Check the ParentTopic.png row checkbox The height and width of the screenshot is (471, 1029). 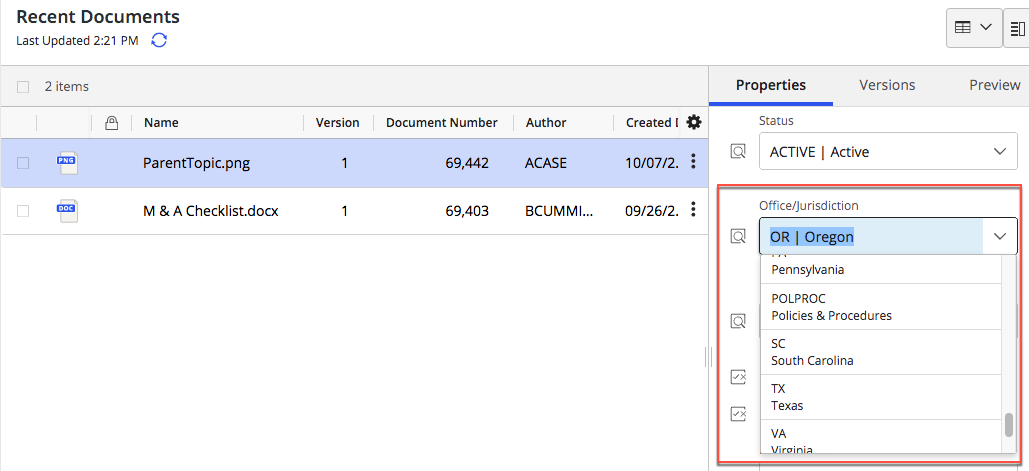23,163
